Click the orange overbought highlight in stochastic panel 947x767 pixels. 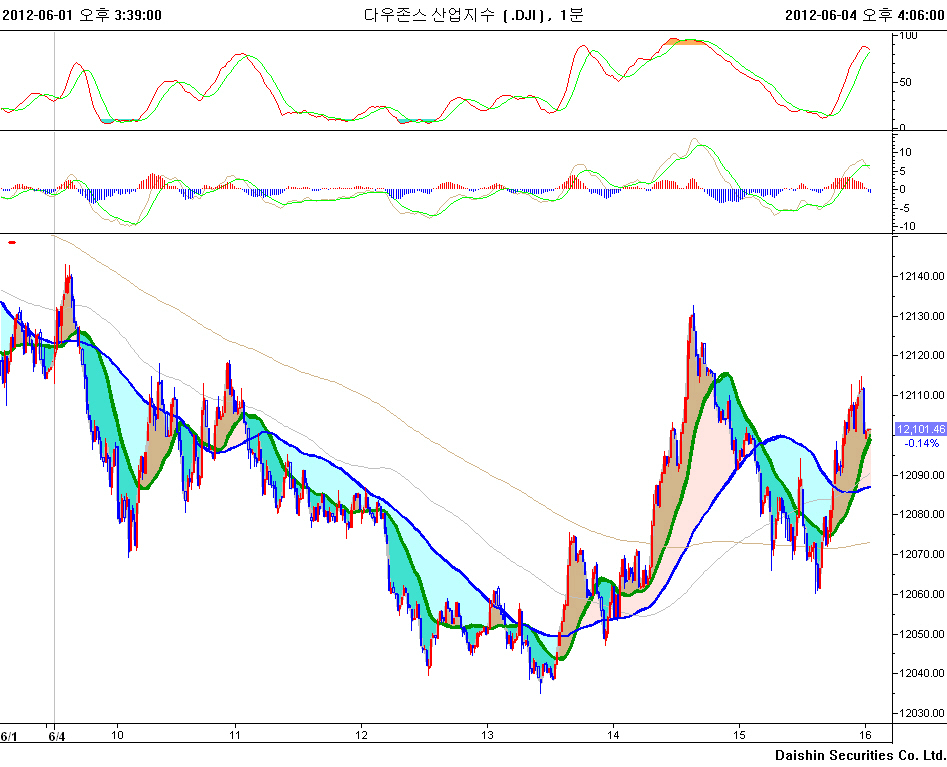click(686, 42)
